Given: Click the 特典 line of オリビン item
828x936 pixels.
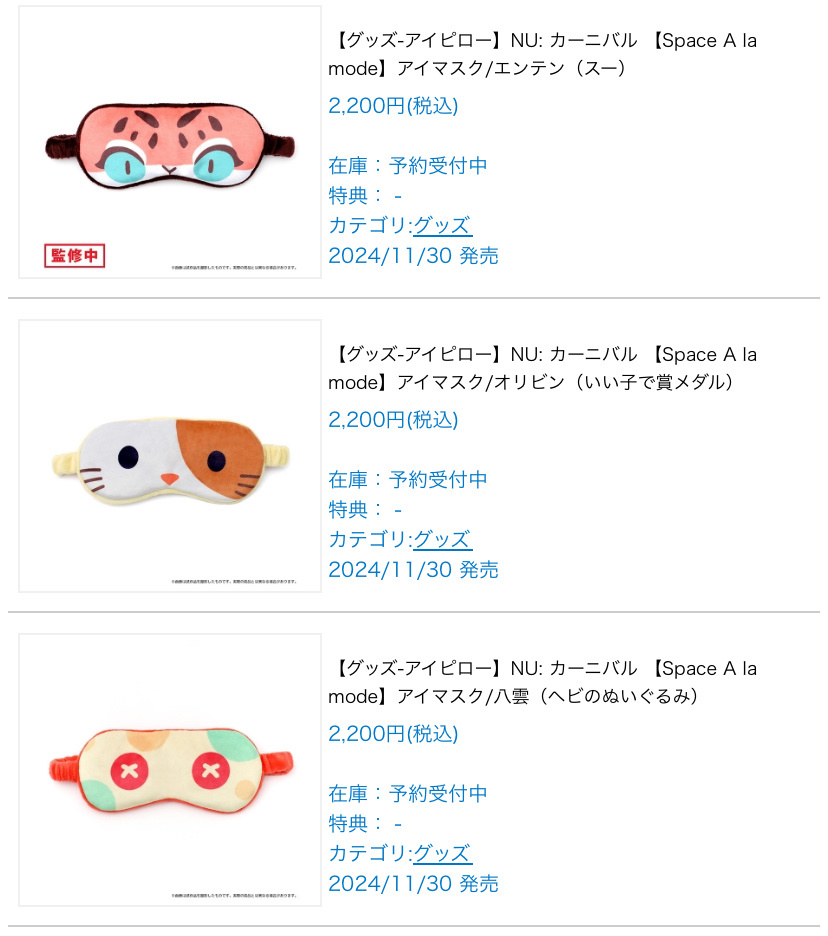Looking at the screenshot, I should (x=365, y=510).
